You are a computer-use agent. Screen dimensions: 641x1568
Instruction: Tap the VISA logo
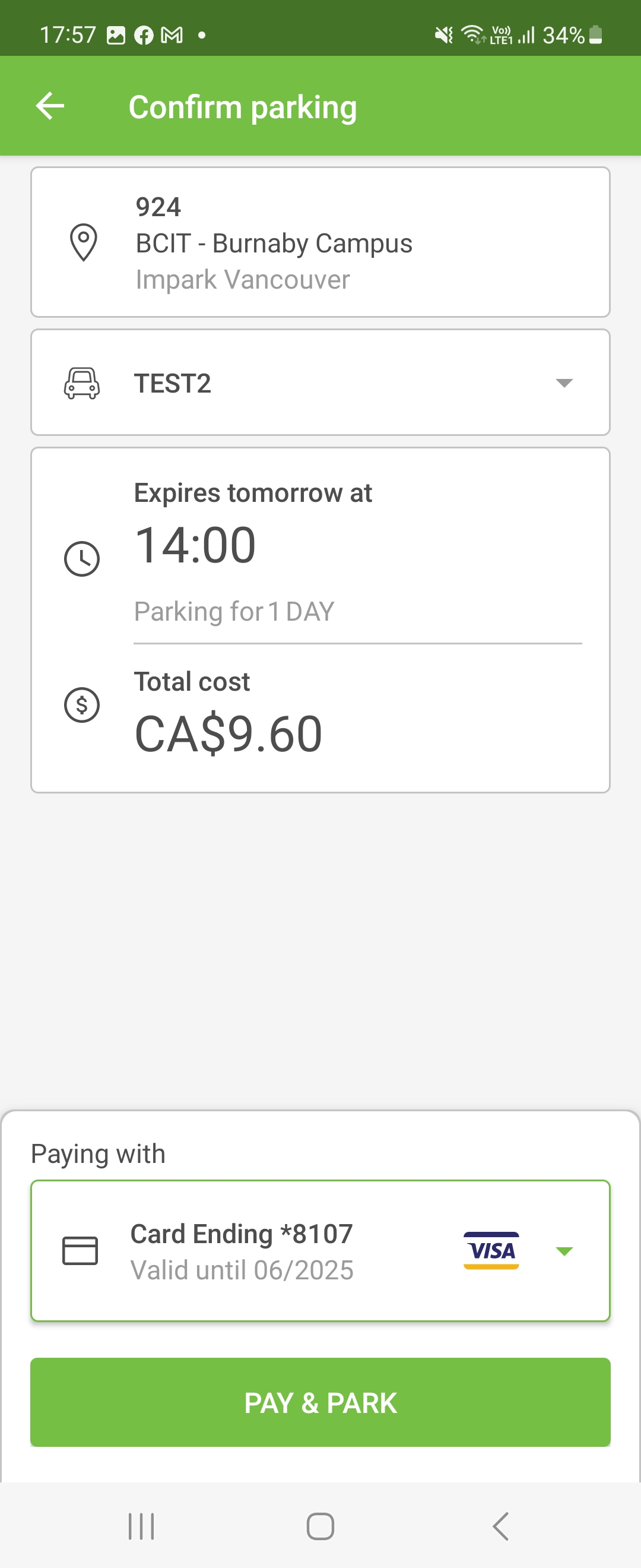491,1251
